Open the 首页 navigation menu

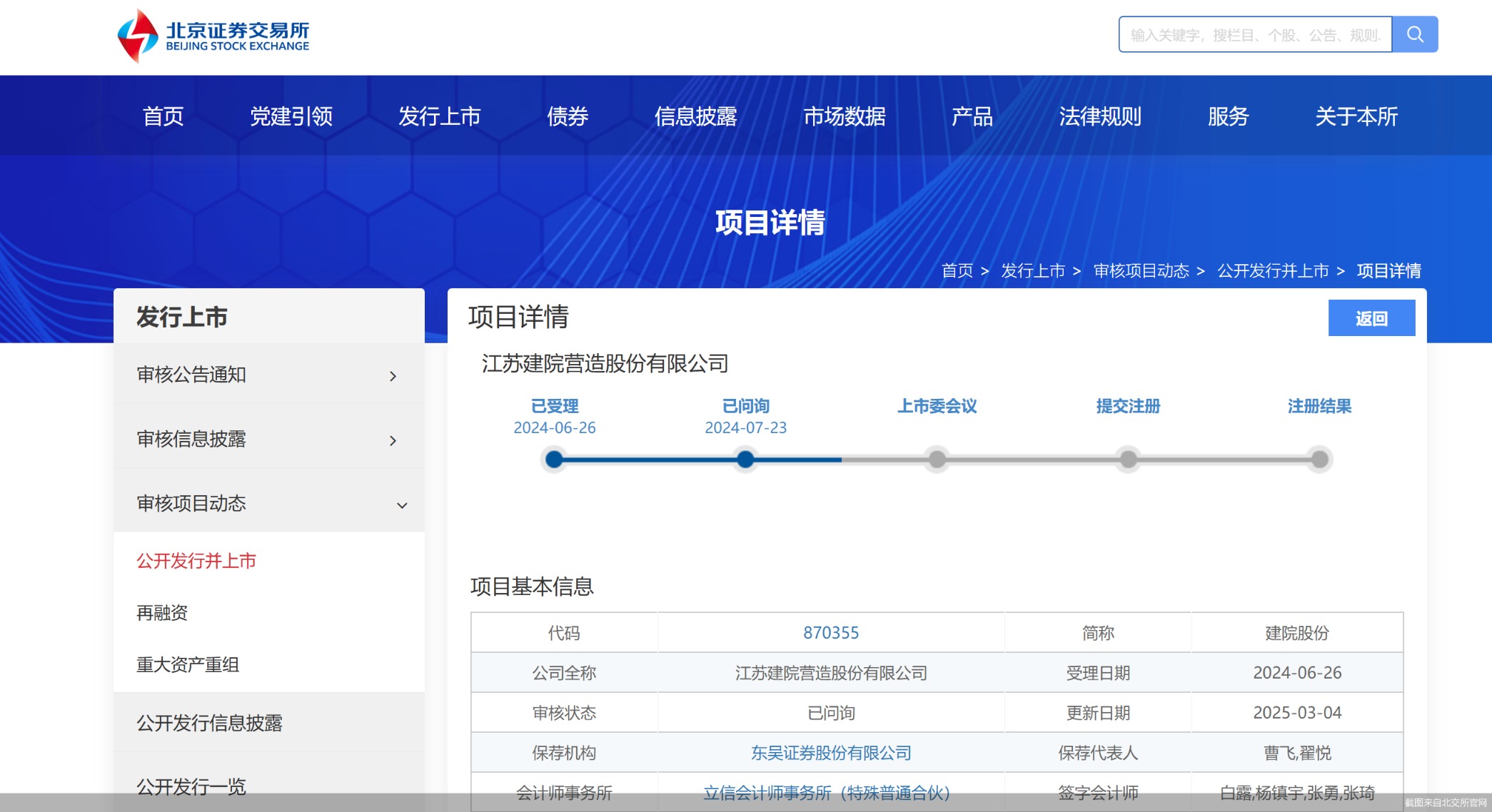[x=163, y=116]
